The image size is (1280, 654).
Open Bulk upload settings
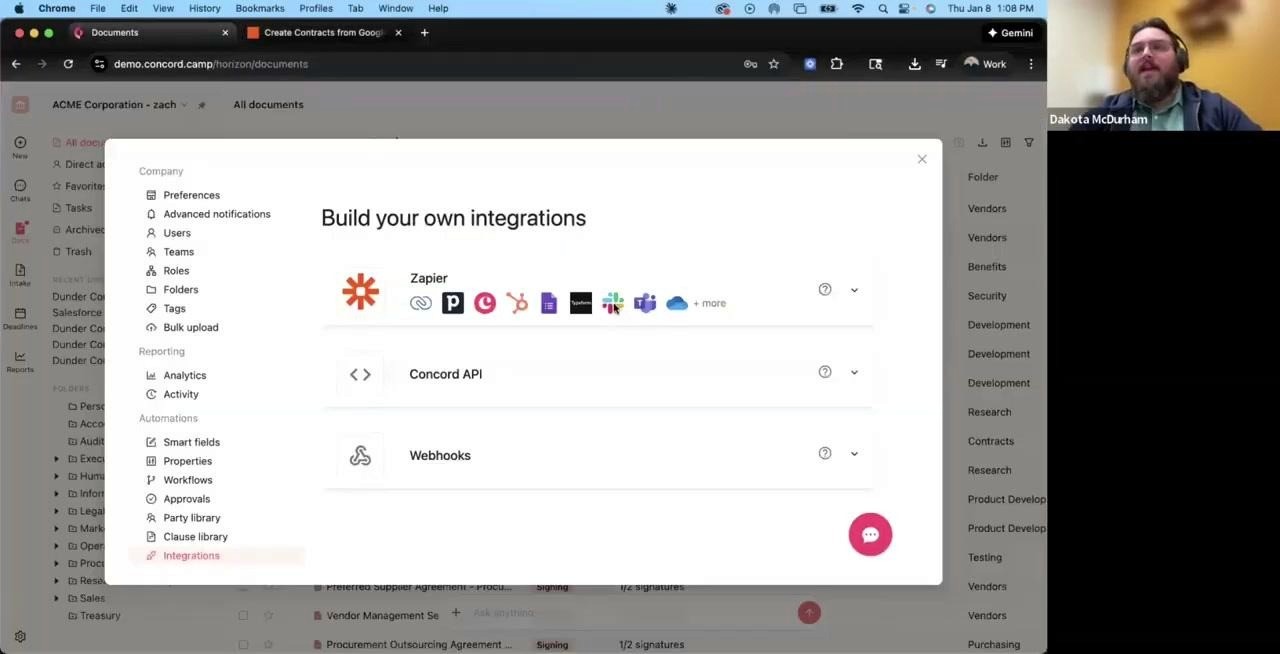coord(190,328)
